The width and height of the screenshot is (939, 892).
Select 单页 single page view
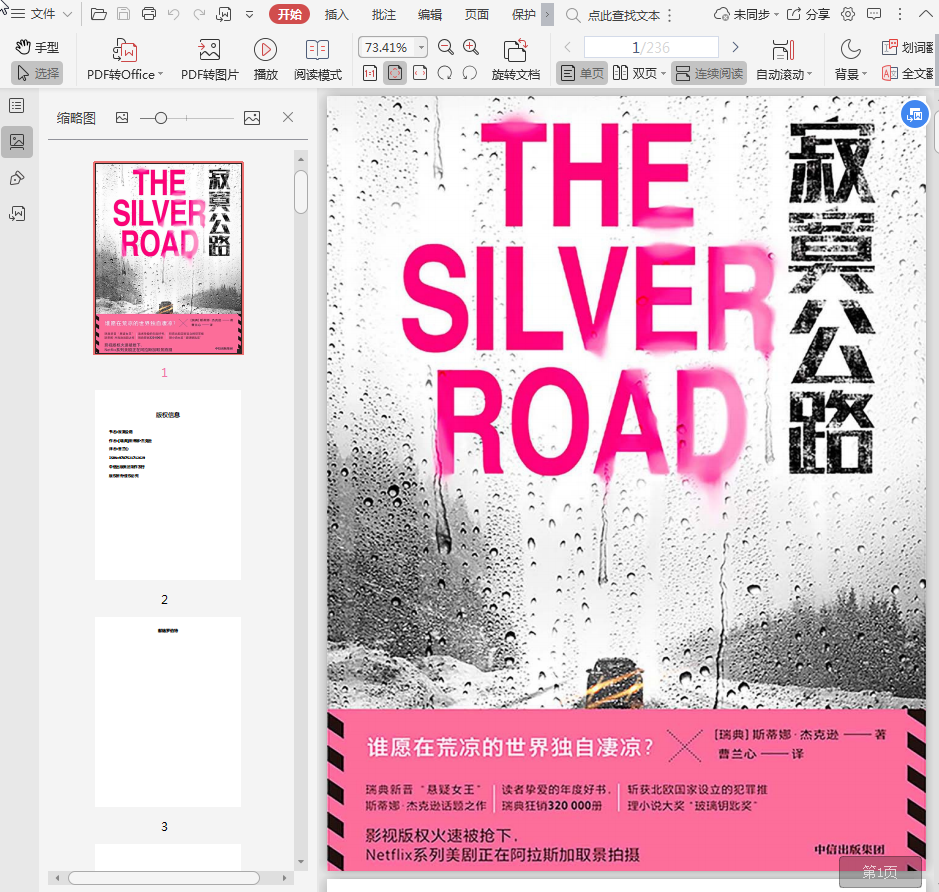(x=582, y=73)
